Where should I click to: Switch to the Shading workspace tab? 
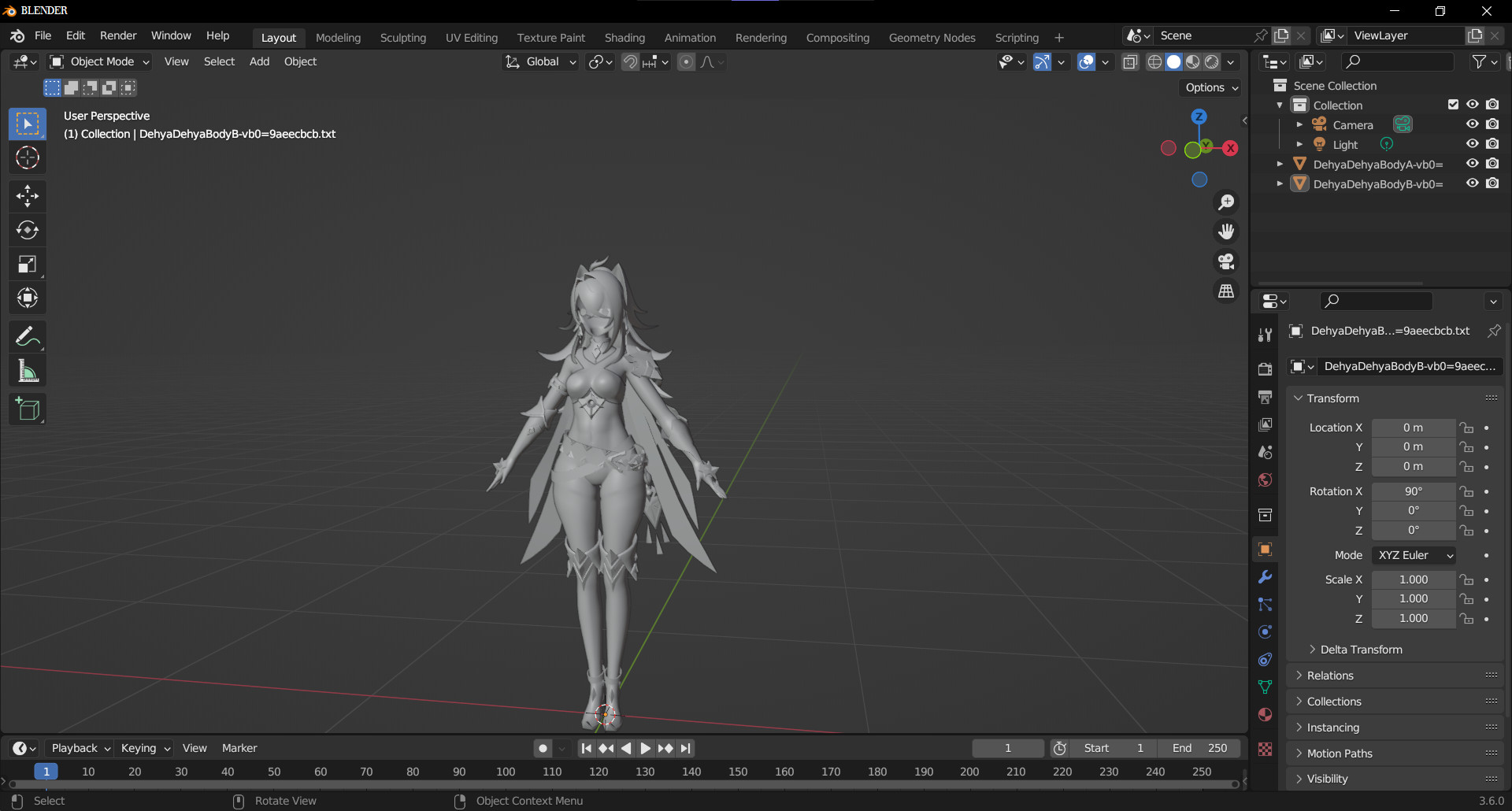(x=624, y=37)
